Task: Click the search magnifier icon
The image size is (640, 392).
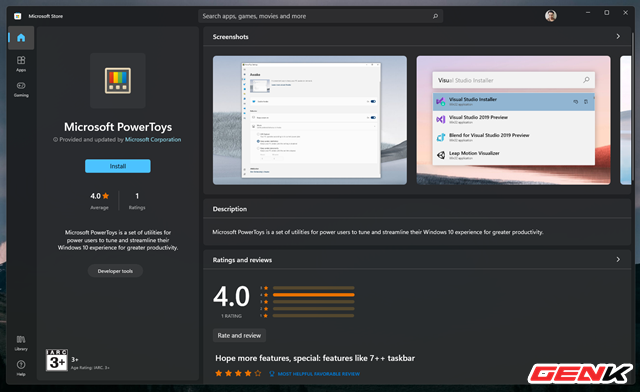Action: (435, 16)
